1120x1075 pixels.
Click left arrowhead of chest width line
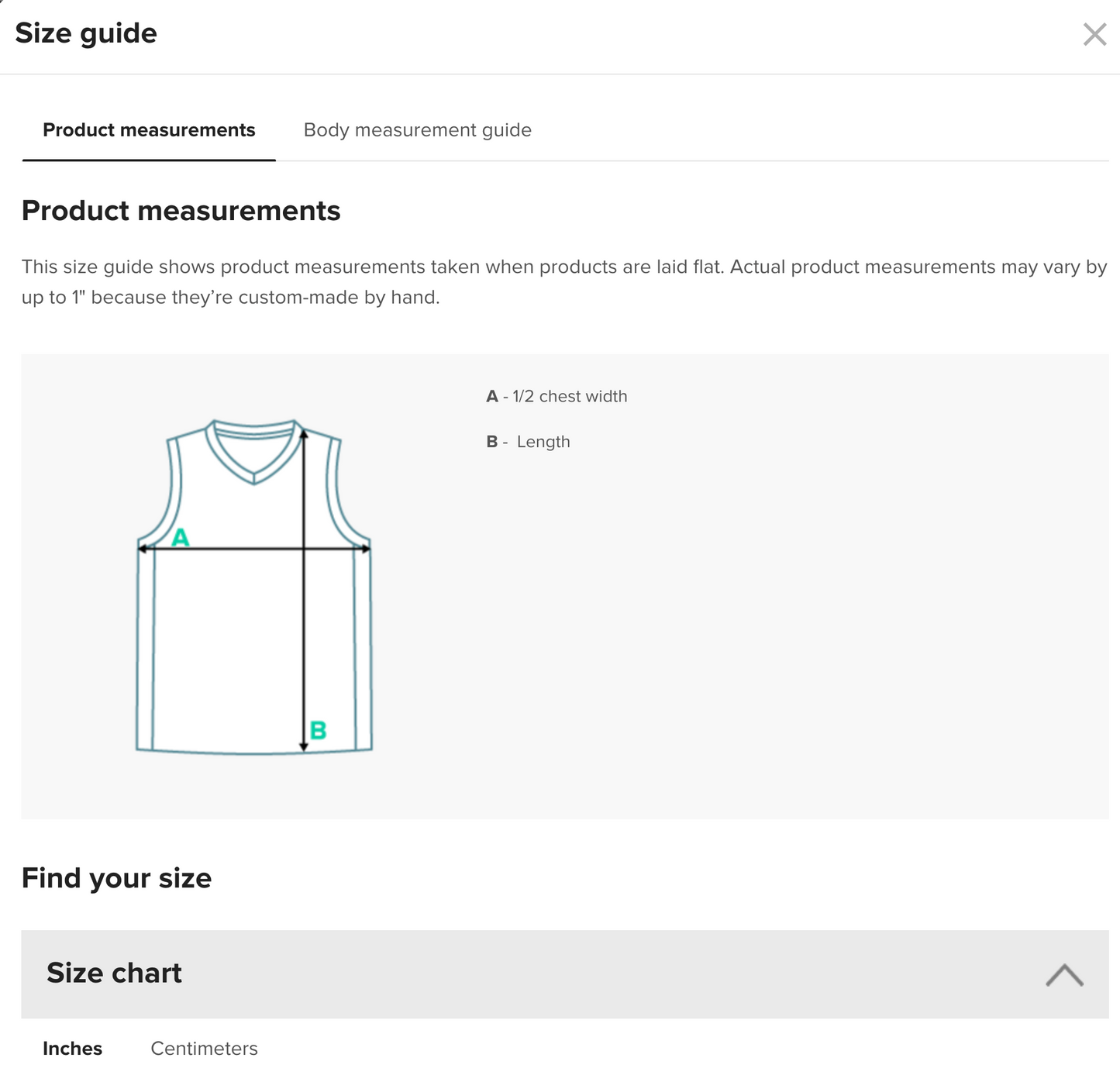point(143,549)
